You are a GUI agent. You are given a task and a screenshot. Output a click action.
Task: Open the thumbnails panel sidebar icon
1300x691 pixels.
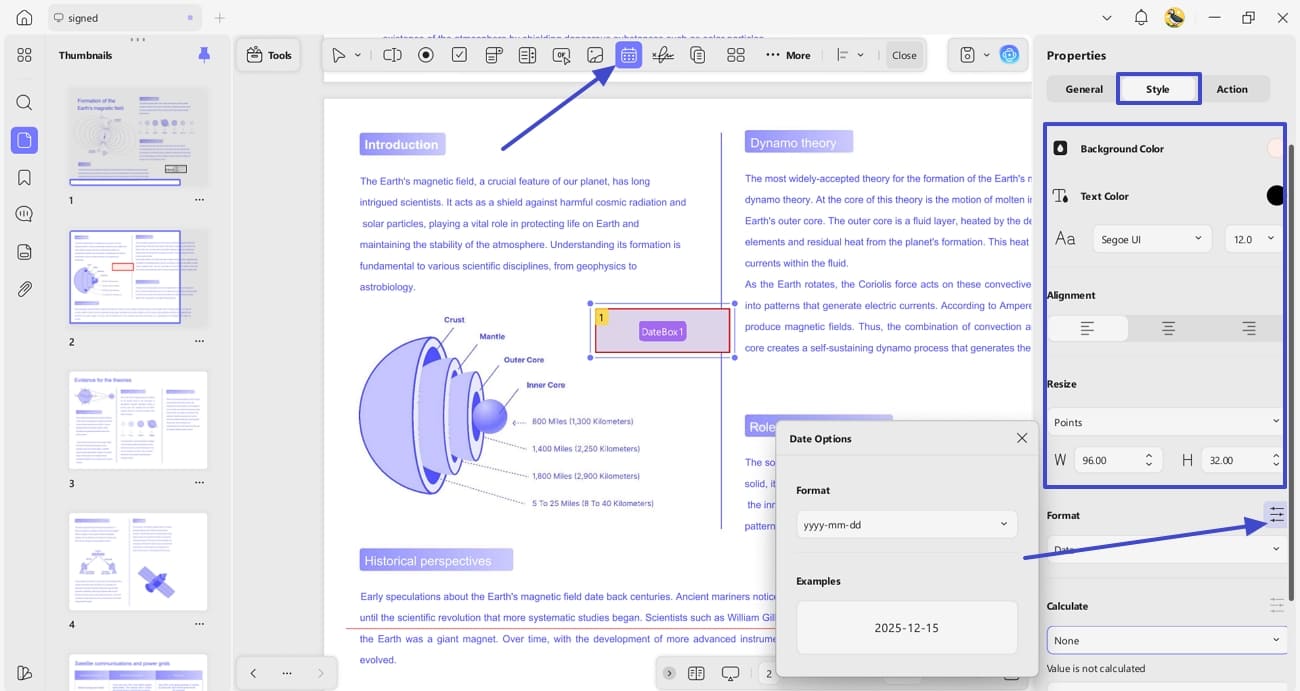(24, 140)
